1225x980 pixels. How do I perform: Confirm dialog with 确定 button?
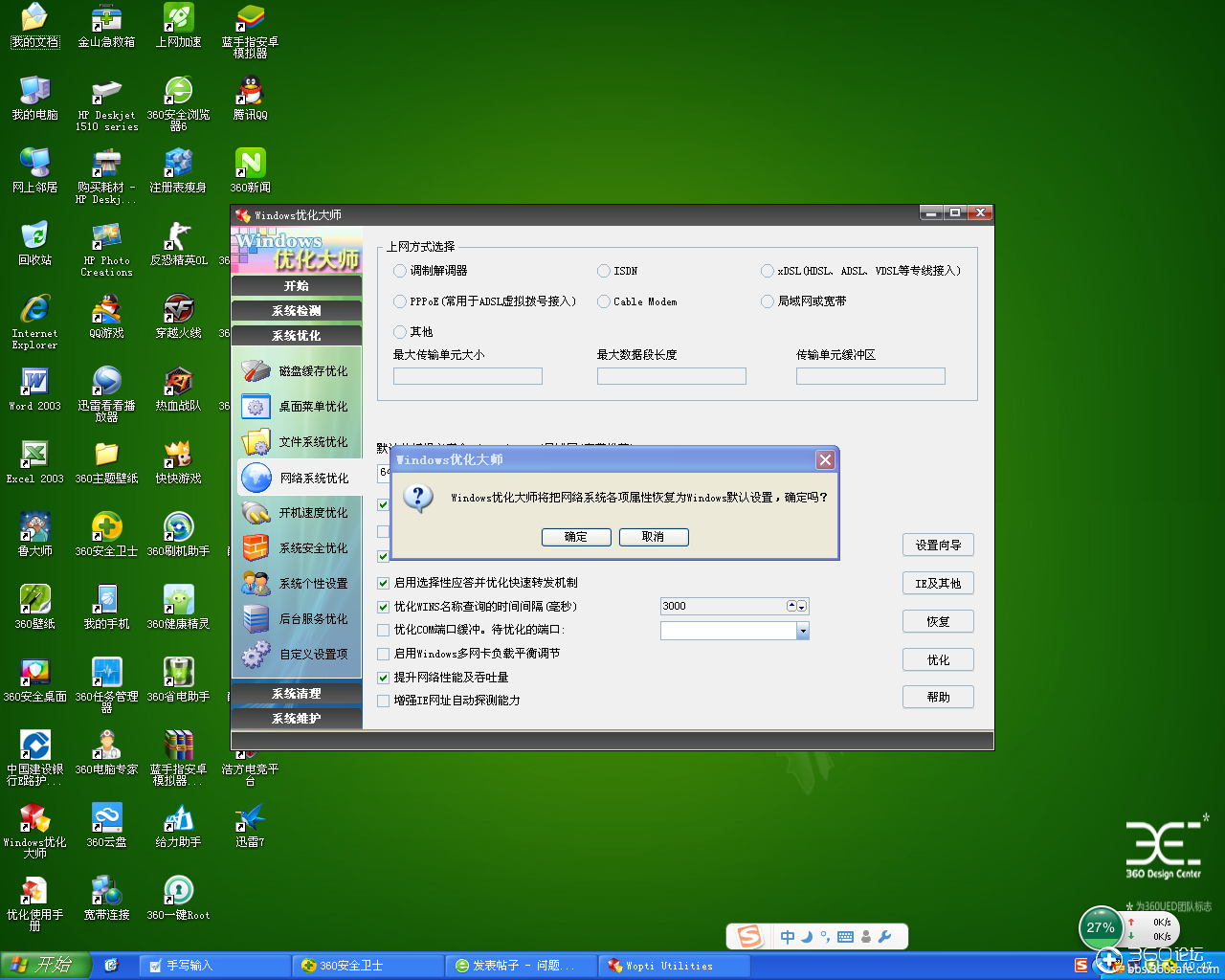pos(576,537)
